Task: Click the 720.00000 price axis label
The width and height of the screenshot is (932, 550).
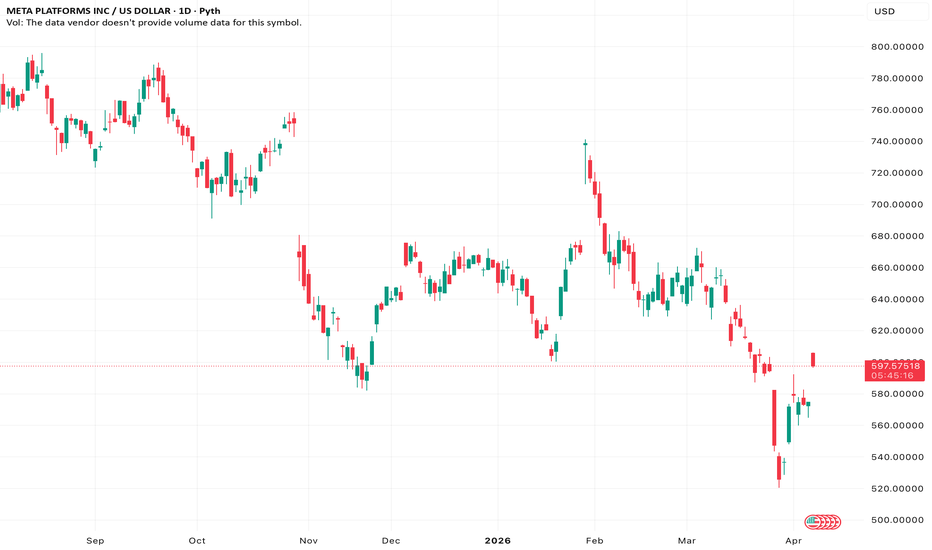Action: [x=897, y=172]
